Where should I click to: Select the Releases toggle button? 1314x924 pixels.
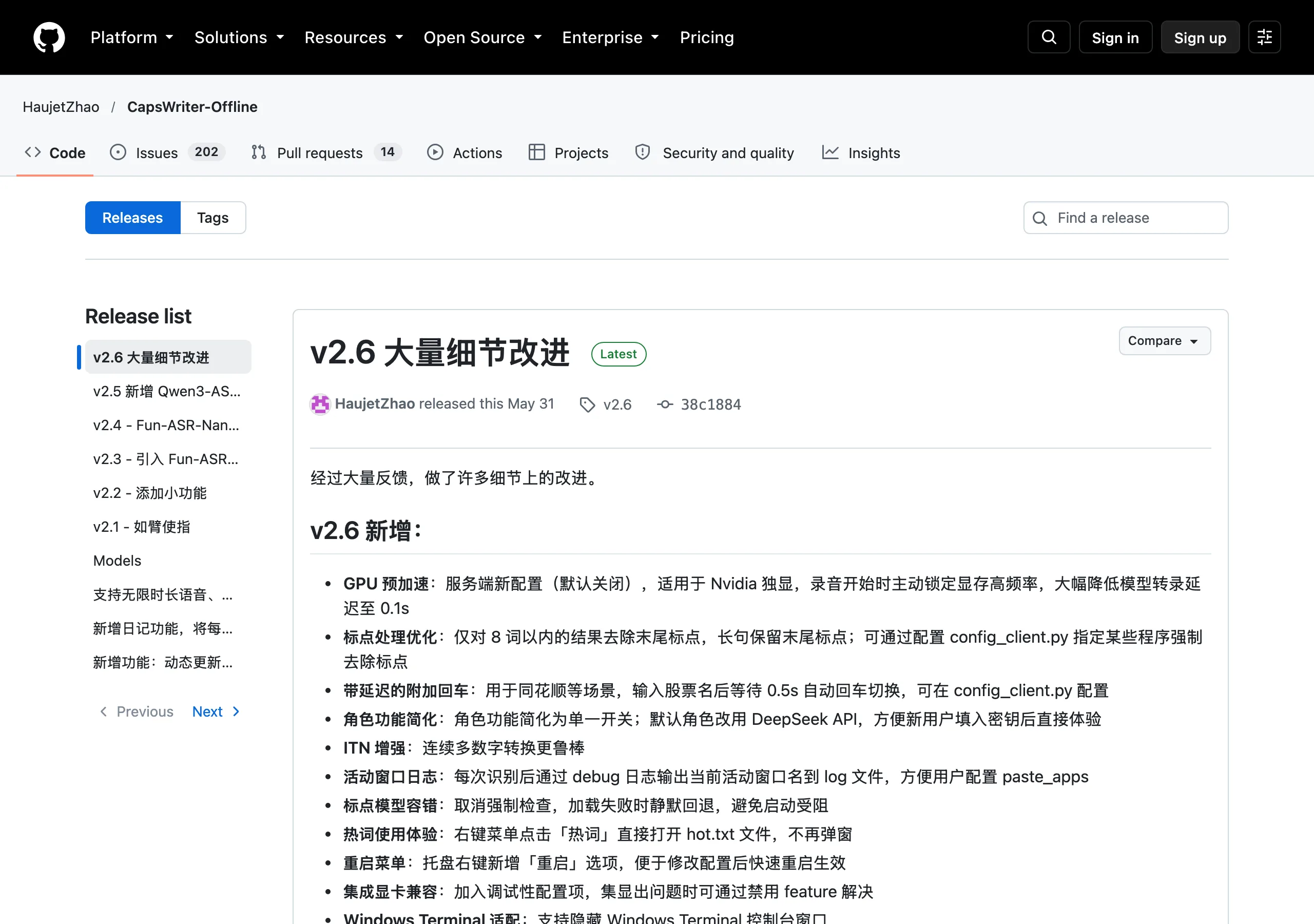pos(133,218)
